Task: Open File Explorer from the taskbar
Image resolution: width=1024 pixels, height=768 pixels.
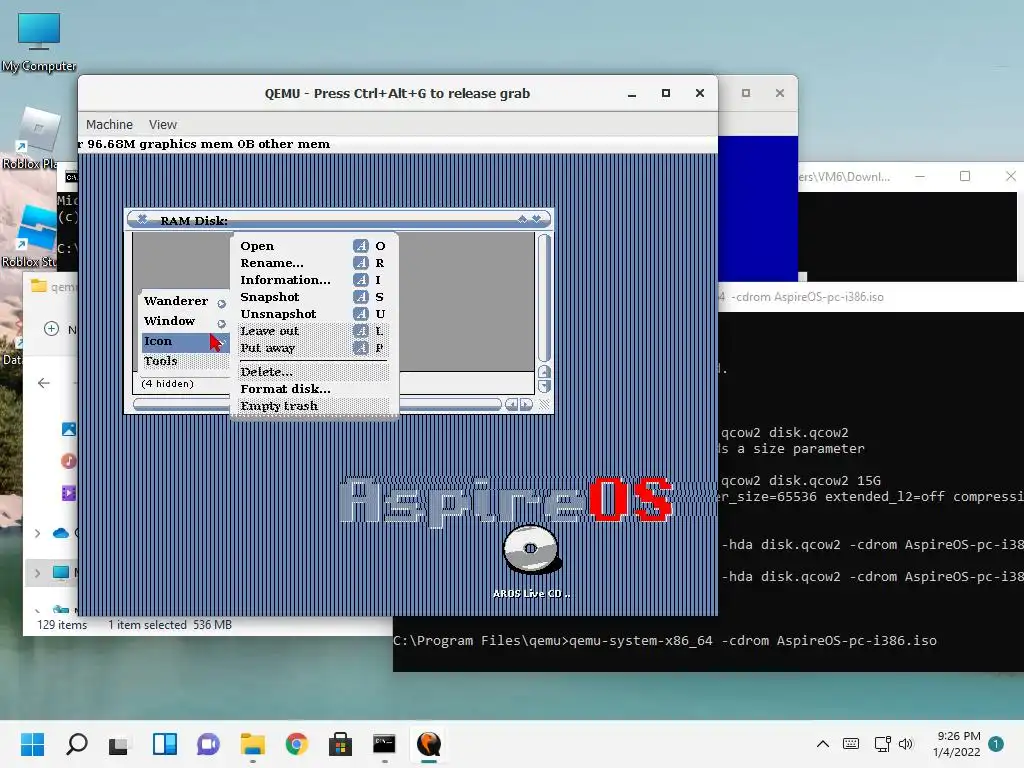Action: point(252,744)
